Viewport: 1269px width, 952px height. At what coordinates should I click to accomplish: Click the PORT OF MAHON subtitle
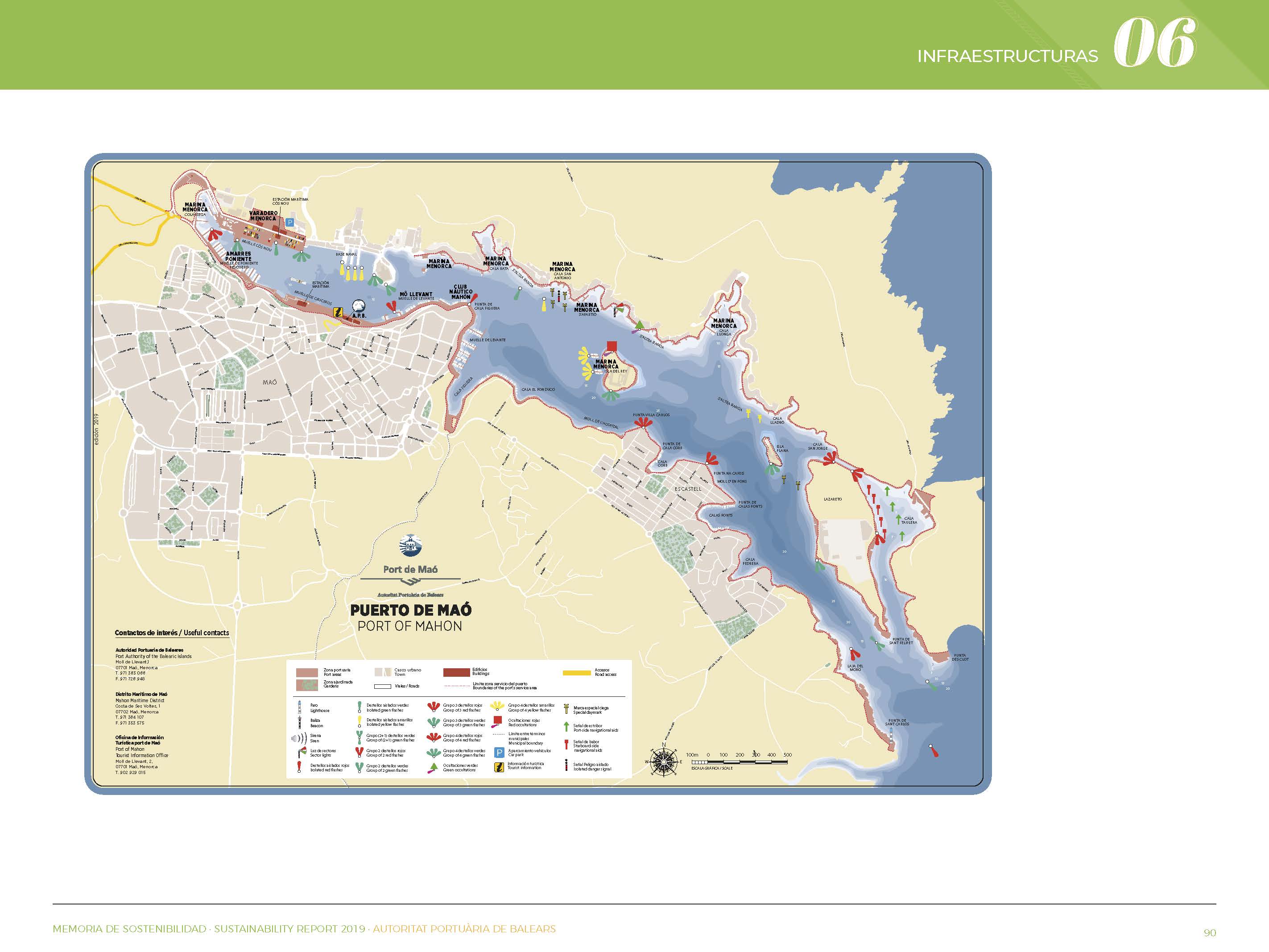tap(409, 626)
